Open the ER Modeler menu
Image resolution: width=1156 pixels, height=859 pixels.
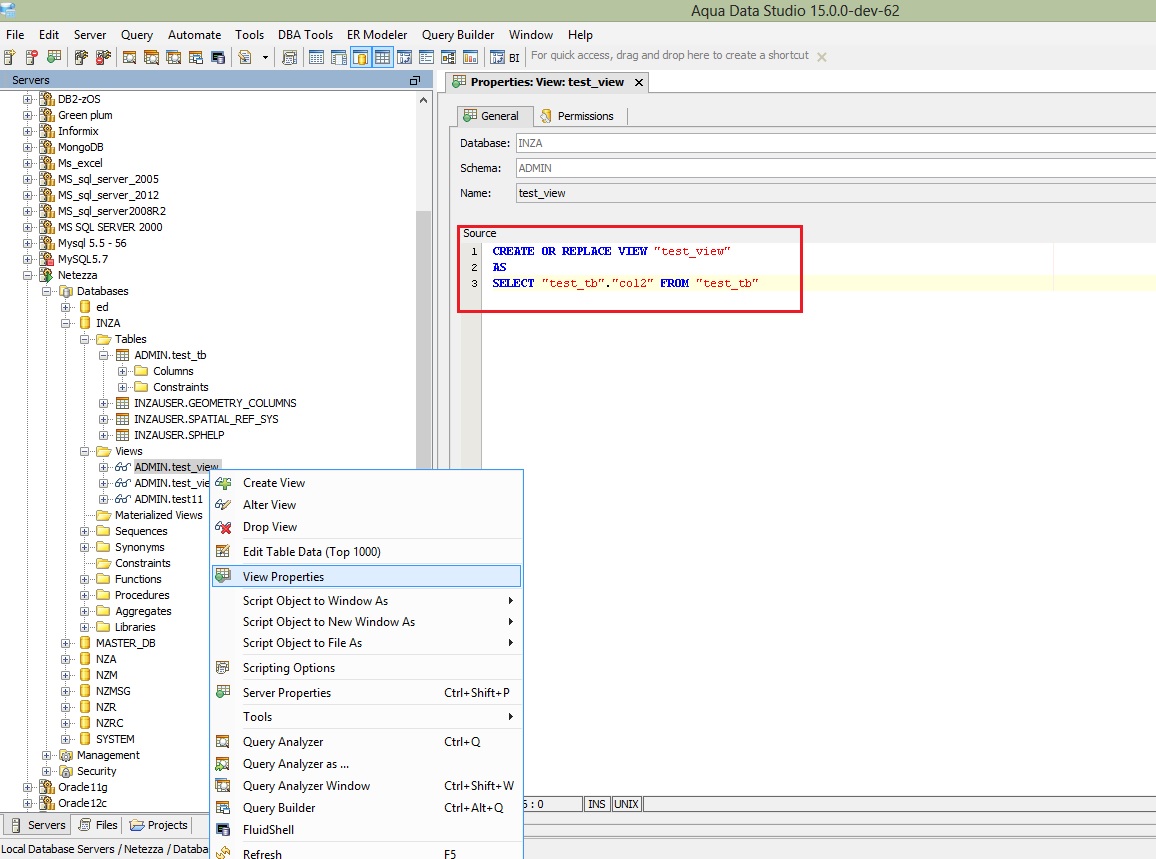pos(377,35)
